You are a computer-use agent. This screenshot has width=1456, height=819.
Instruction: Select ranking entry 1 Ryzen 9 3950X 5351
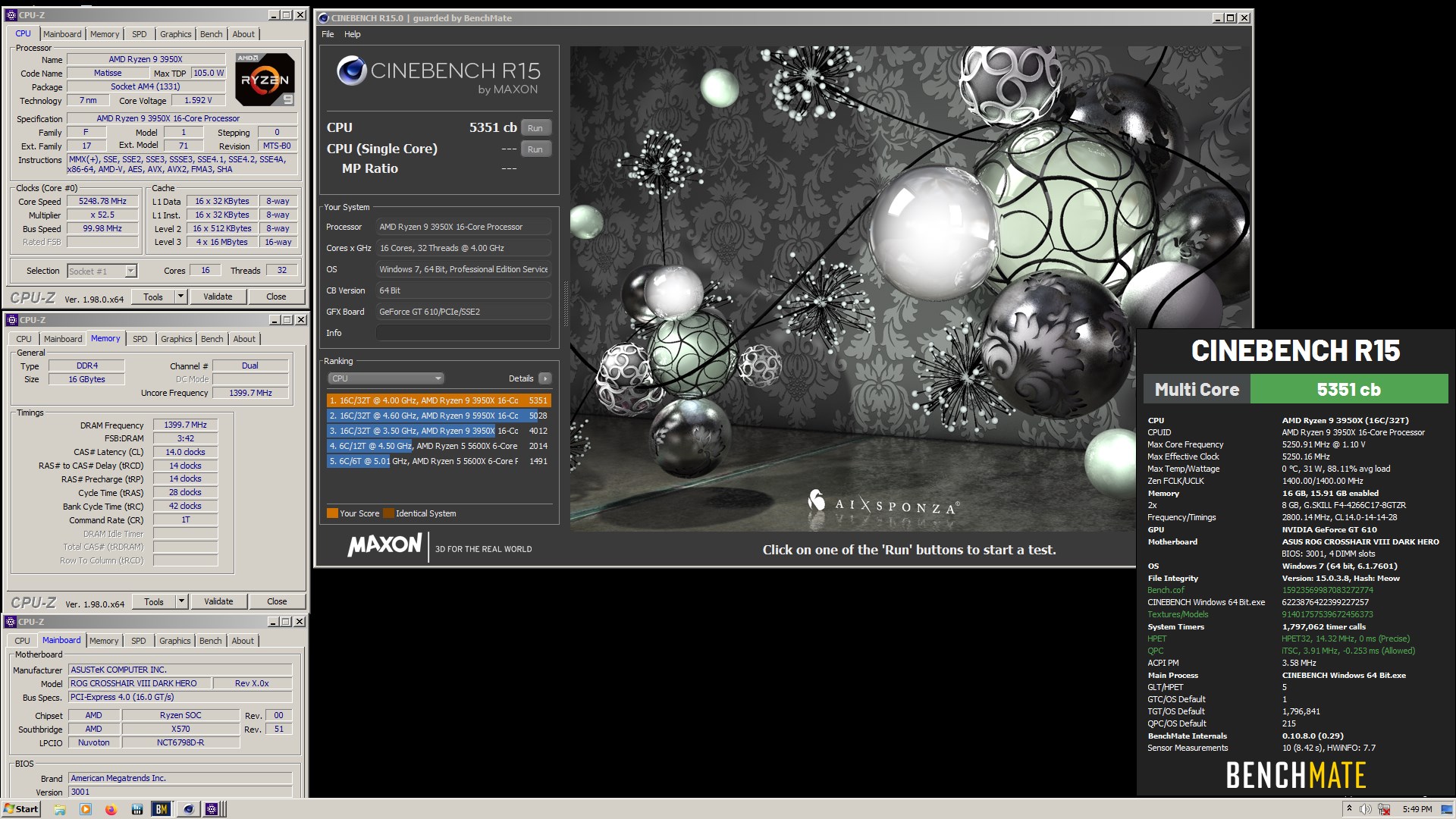click(x=438, y=400)
